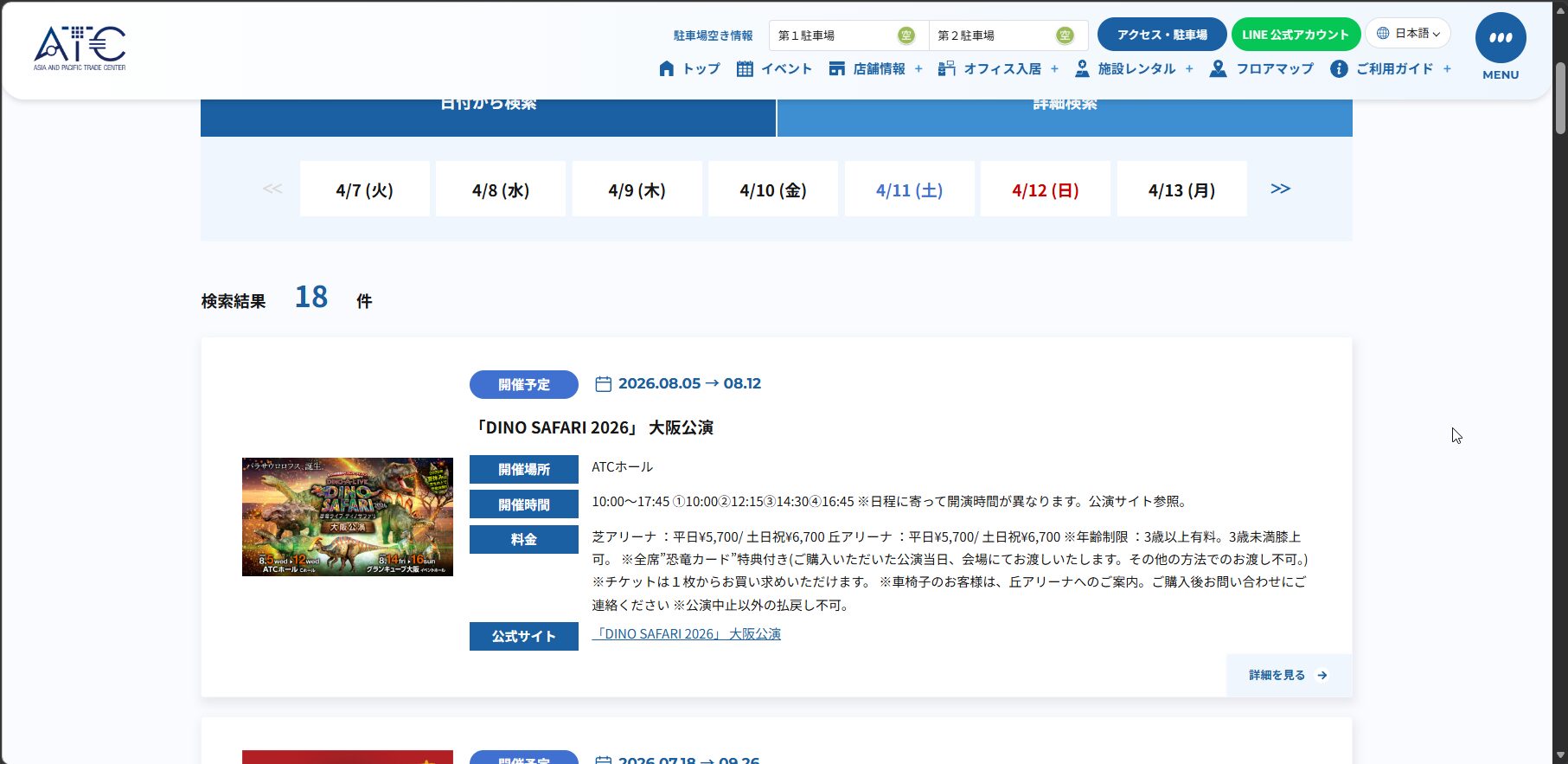Select date 4/11 (土)
Screen dimensions: 1568x764
[909, 189]
